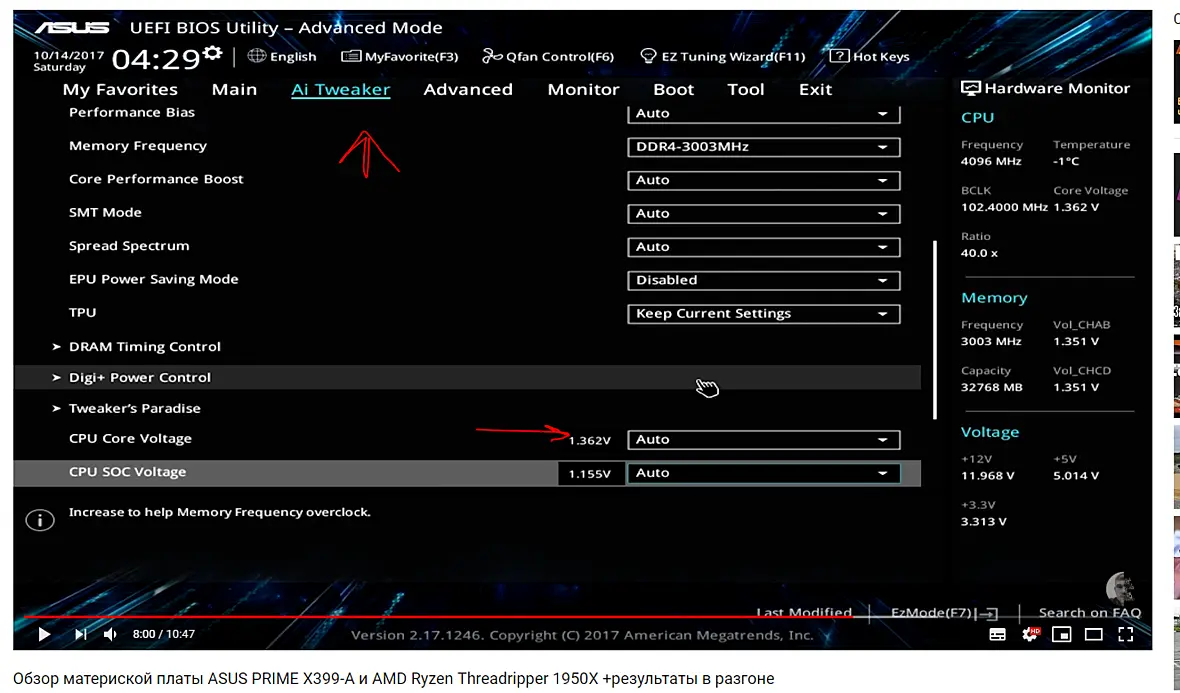
Task: Open the Spread Spectrum dropdown
Action: tap(764, 247)
